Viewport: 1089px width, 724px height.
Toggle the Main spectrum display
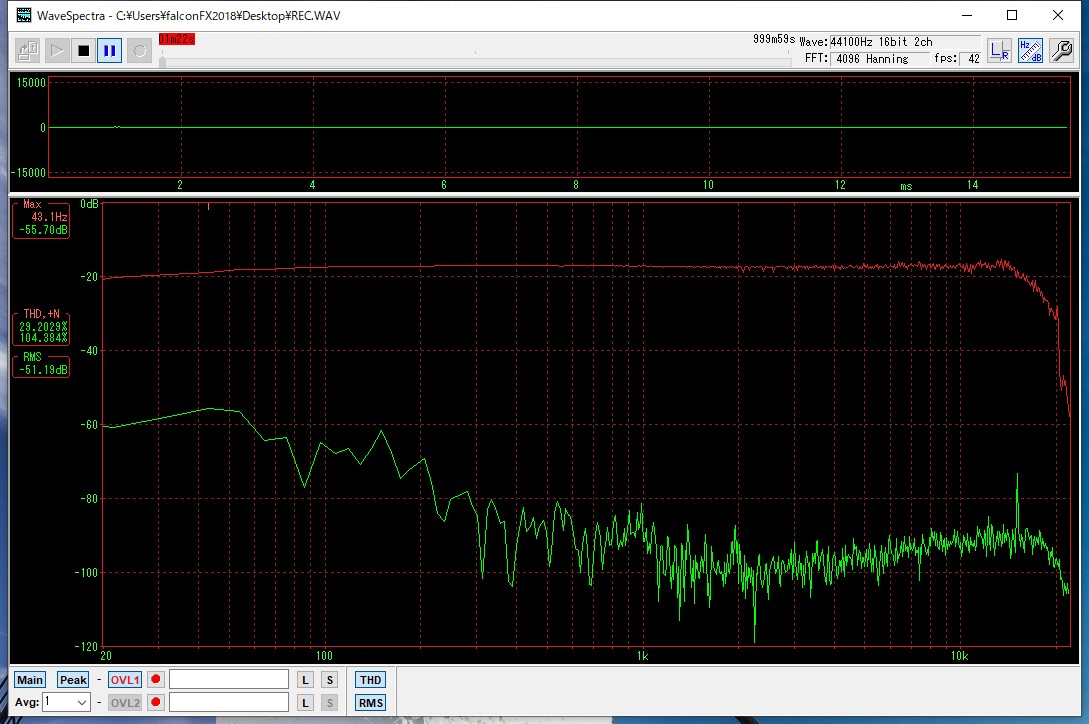[x=30, y=680]
